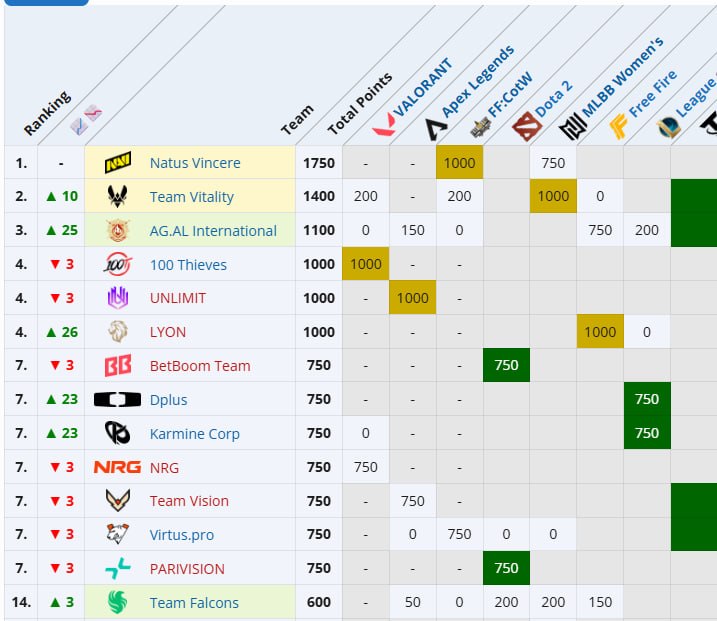Screen dimensions: 717x621
Task: Click the VALORANT game icon in header
Action: click(384, 124)
